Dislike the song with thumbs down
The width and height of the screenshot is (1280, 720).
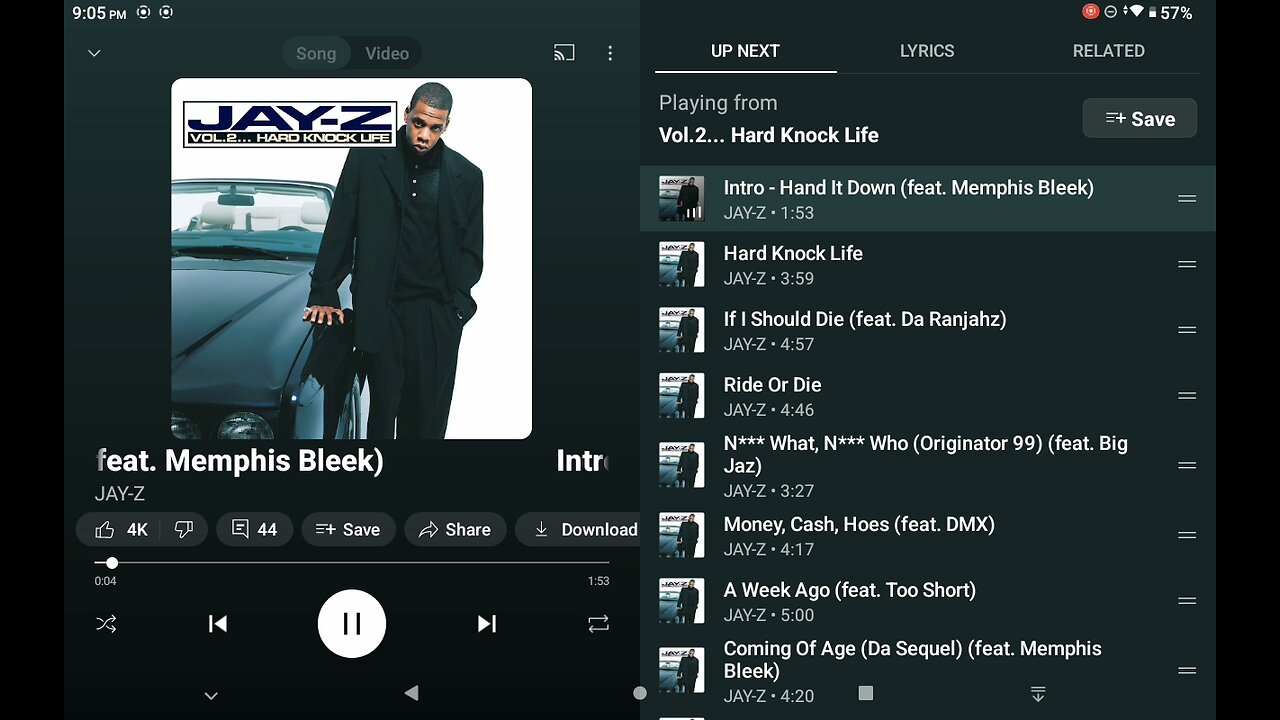click(x=184, y=530)
